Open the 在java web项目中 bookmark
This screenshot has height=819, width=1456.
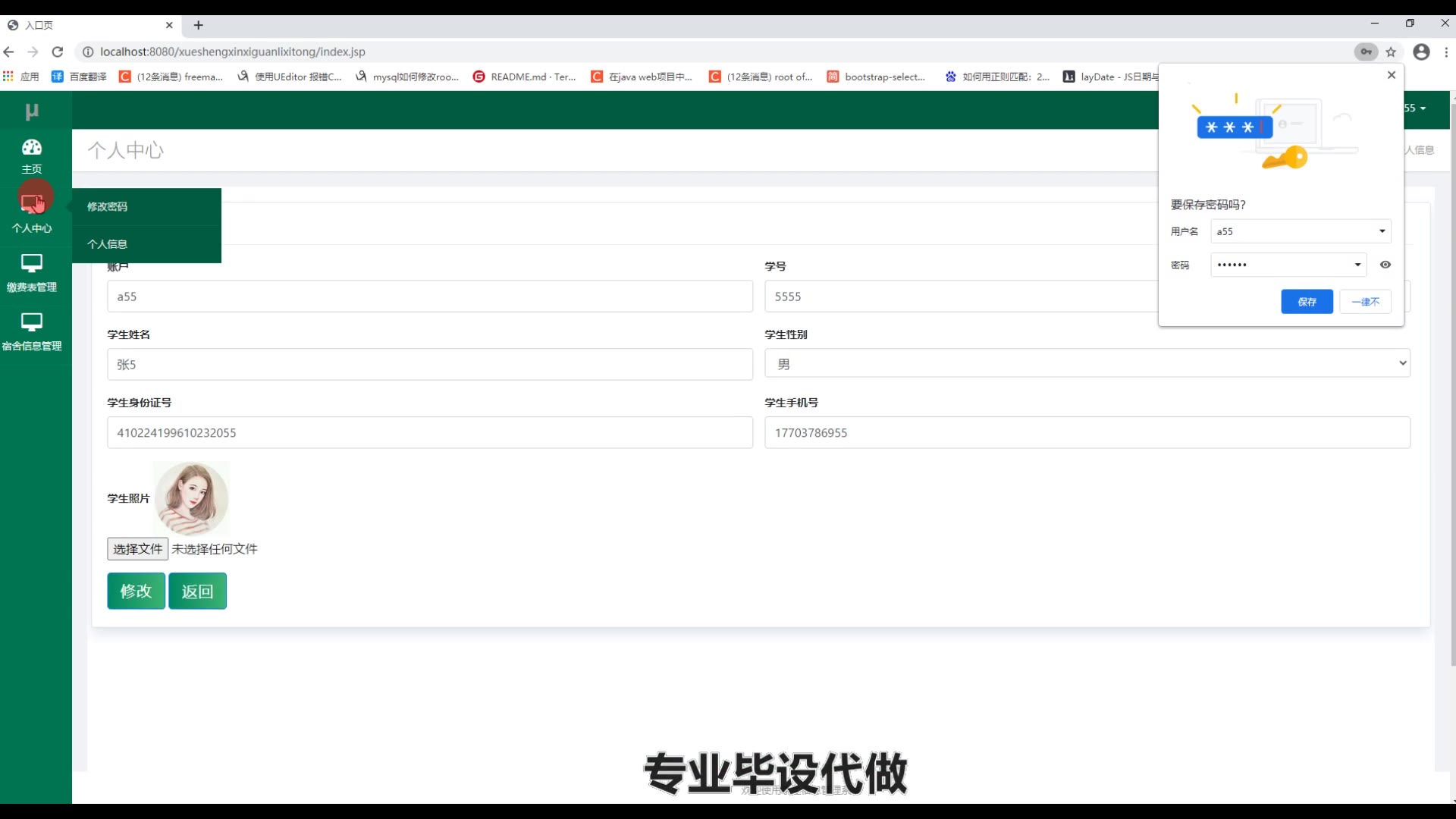click(x=642, y=77)
